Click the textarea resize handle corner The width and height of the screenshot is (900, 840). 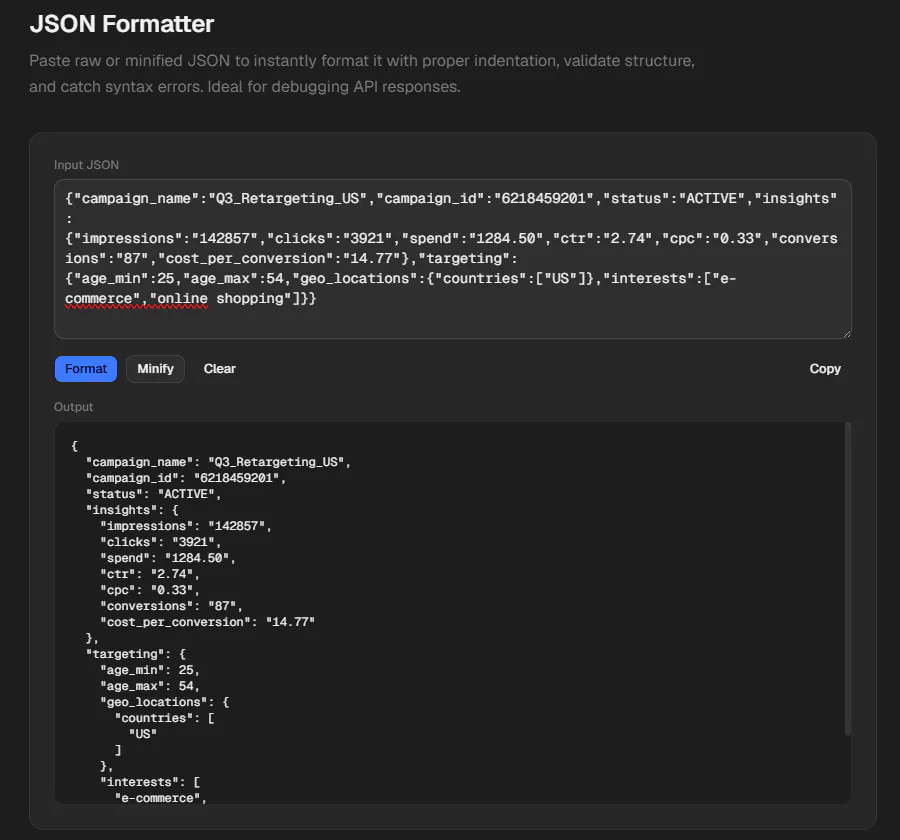[847, 334]
